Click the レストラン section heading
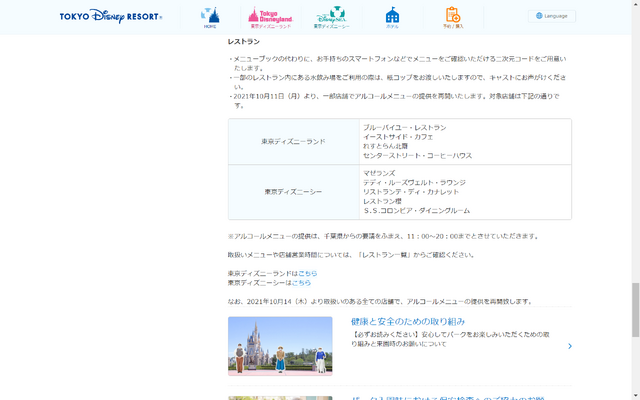The height and width of the screenshot is (400, 640). tap(244, 42)
